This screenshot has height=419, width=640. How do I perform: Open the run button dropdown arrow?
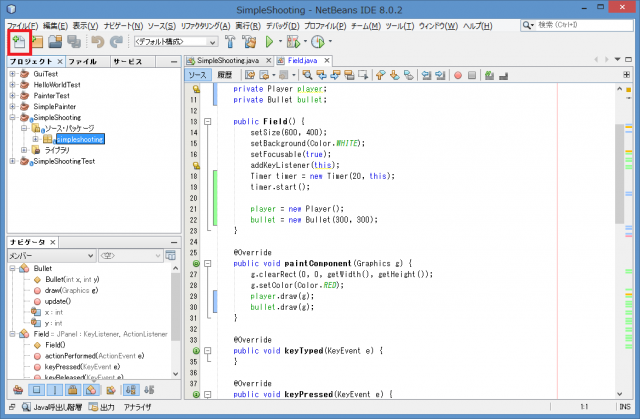tap(280, 42)
